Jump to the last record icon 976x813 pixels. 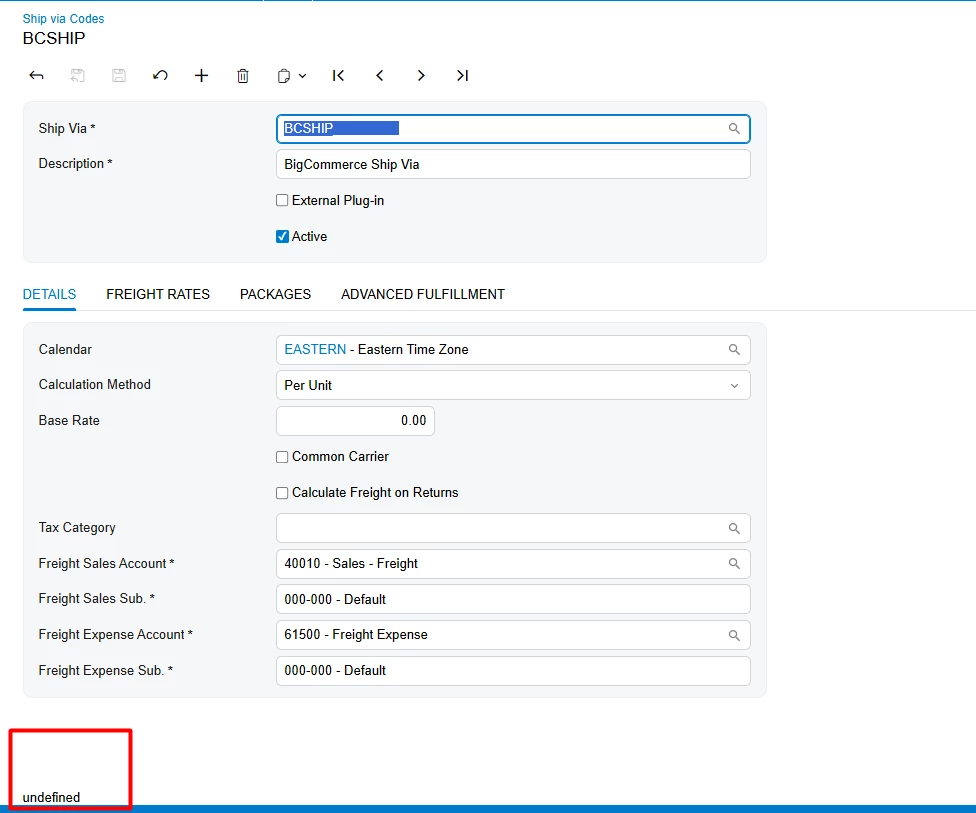click(462, 75)
